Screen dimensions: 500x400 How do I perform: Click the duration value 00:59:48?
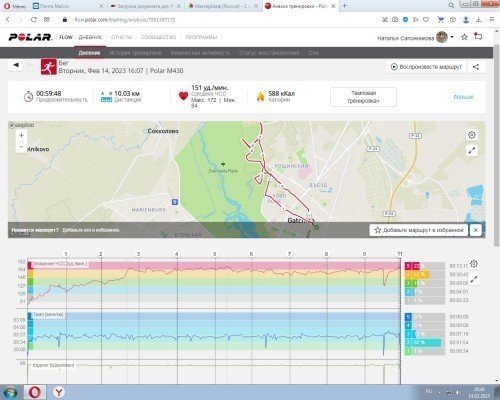click(x=49, y=93)
